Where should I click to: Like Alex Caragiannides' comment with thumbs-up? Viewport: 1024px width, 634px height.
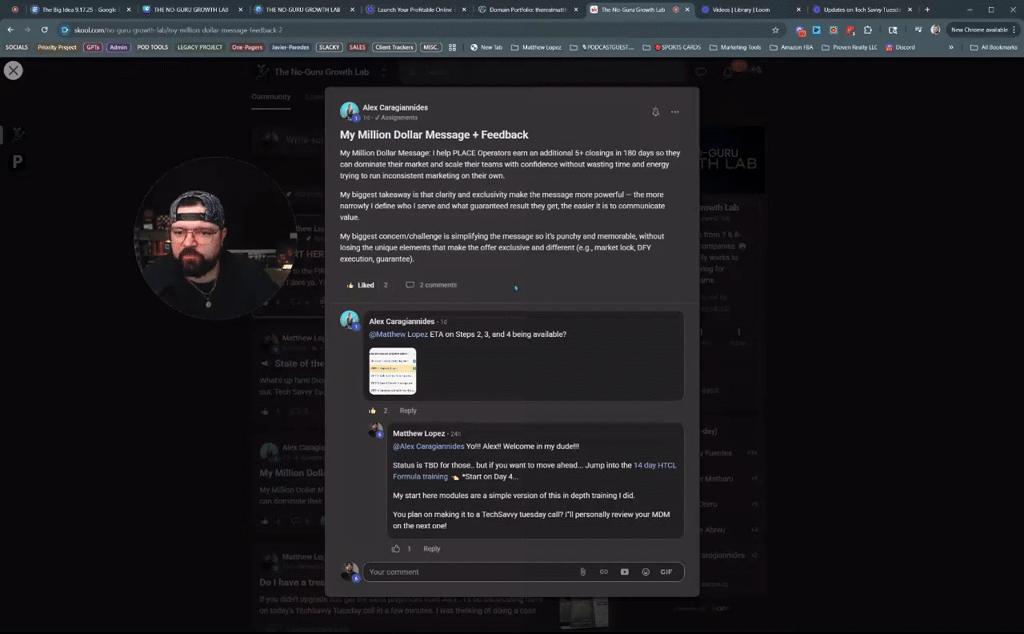pyautogui.click(x=373, y=411)
